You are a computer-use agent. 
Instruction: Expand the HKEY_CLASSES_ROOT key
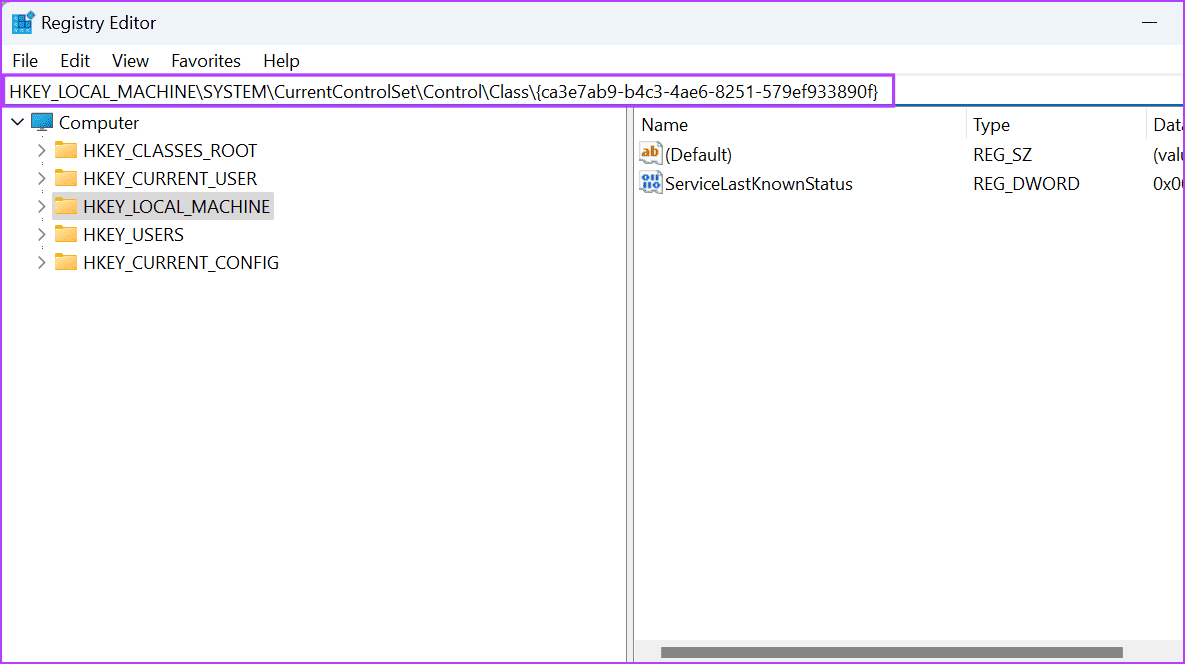click(42, 150)
